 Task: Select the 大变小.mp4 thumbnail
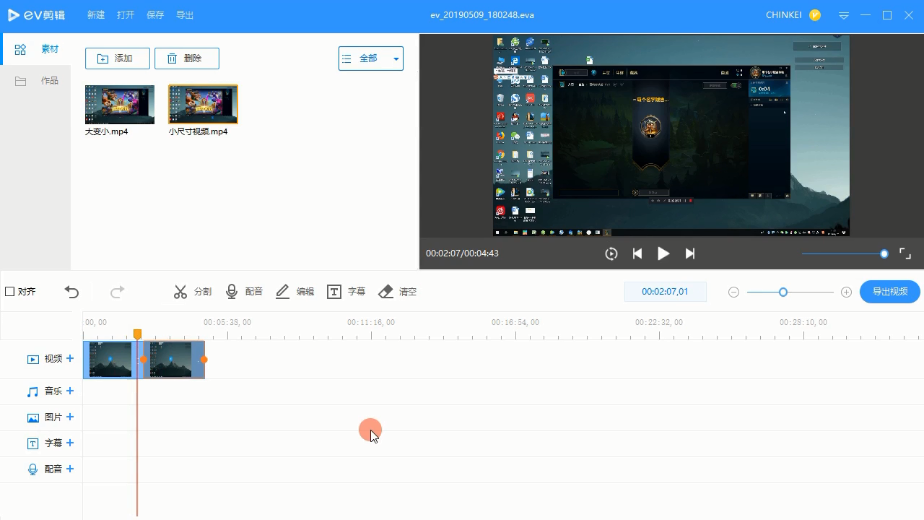[120, 104]
